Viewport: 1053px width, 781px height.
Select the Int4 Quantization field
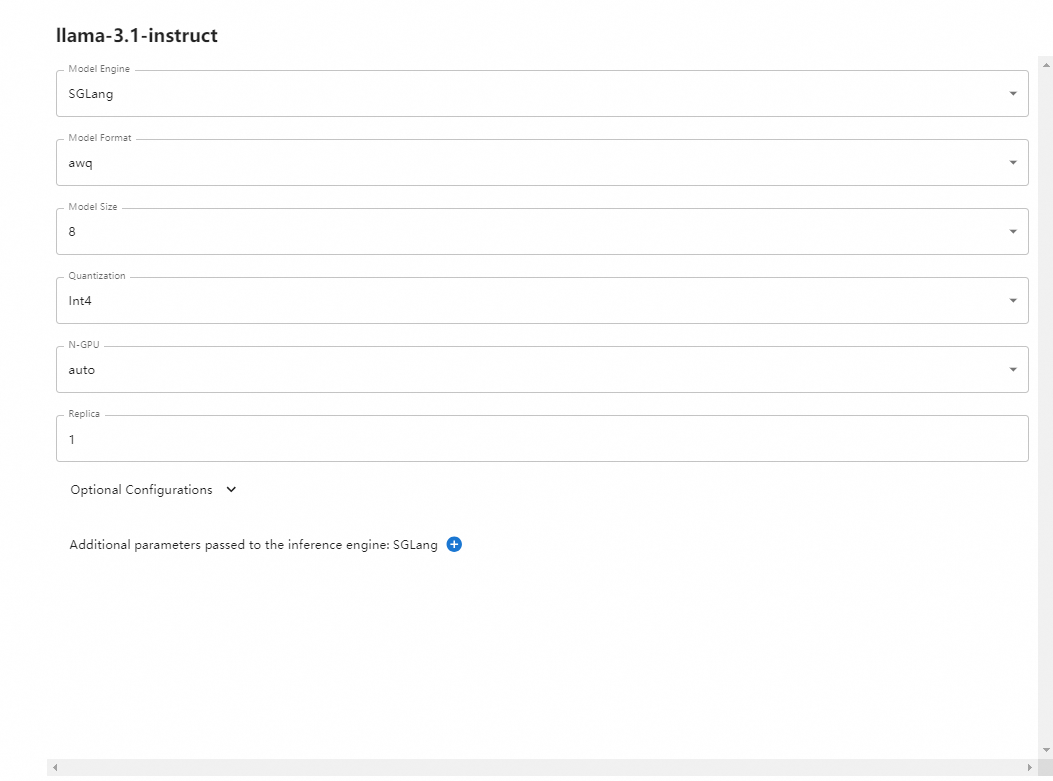(542, 301)
